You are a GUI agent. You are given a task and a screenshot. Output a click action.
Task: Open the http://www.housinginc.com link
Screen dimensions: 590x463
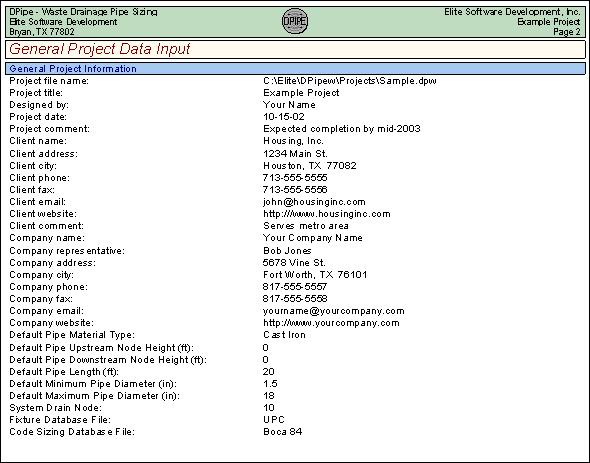click(x=327, y=214)
